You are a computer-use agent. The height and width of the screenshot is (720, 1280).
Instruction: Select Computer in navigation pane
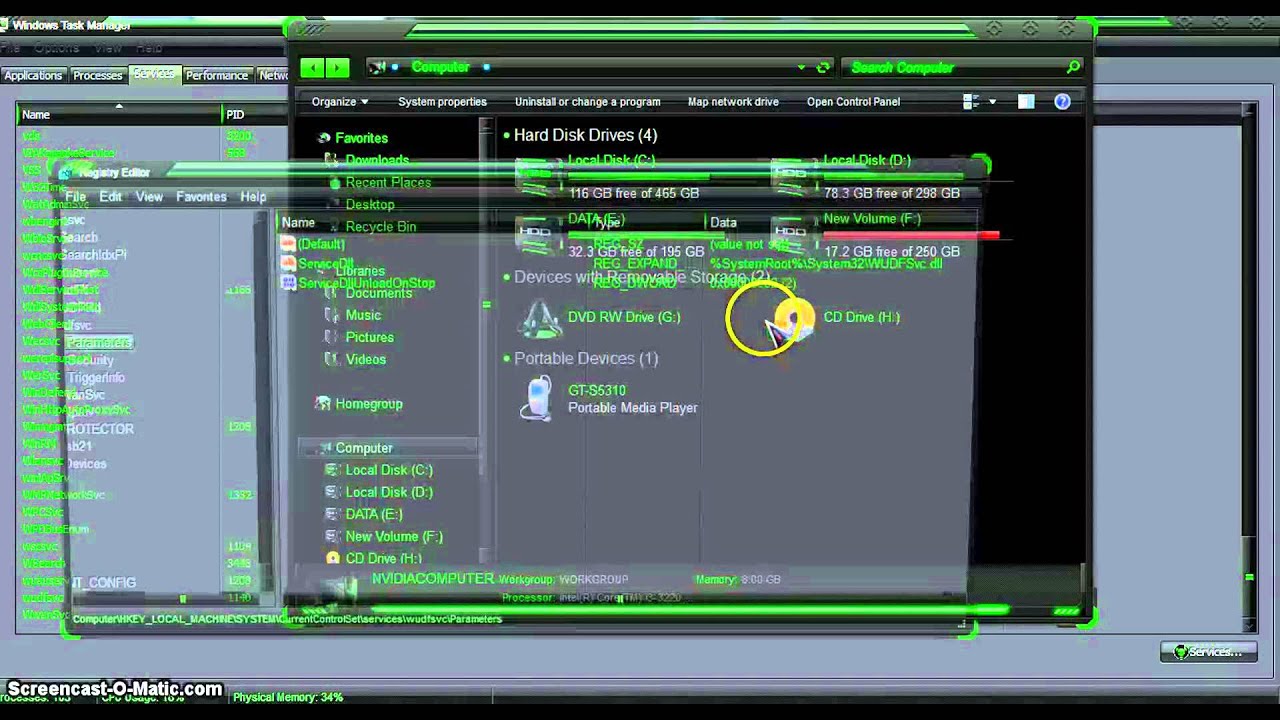(x=364, y=448)
